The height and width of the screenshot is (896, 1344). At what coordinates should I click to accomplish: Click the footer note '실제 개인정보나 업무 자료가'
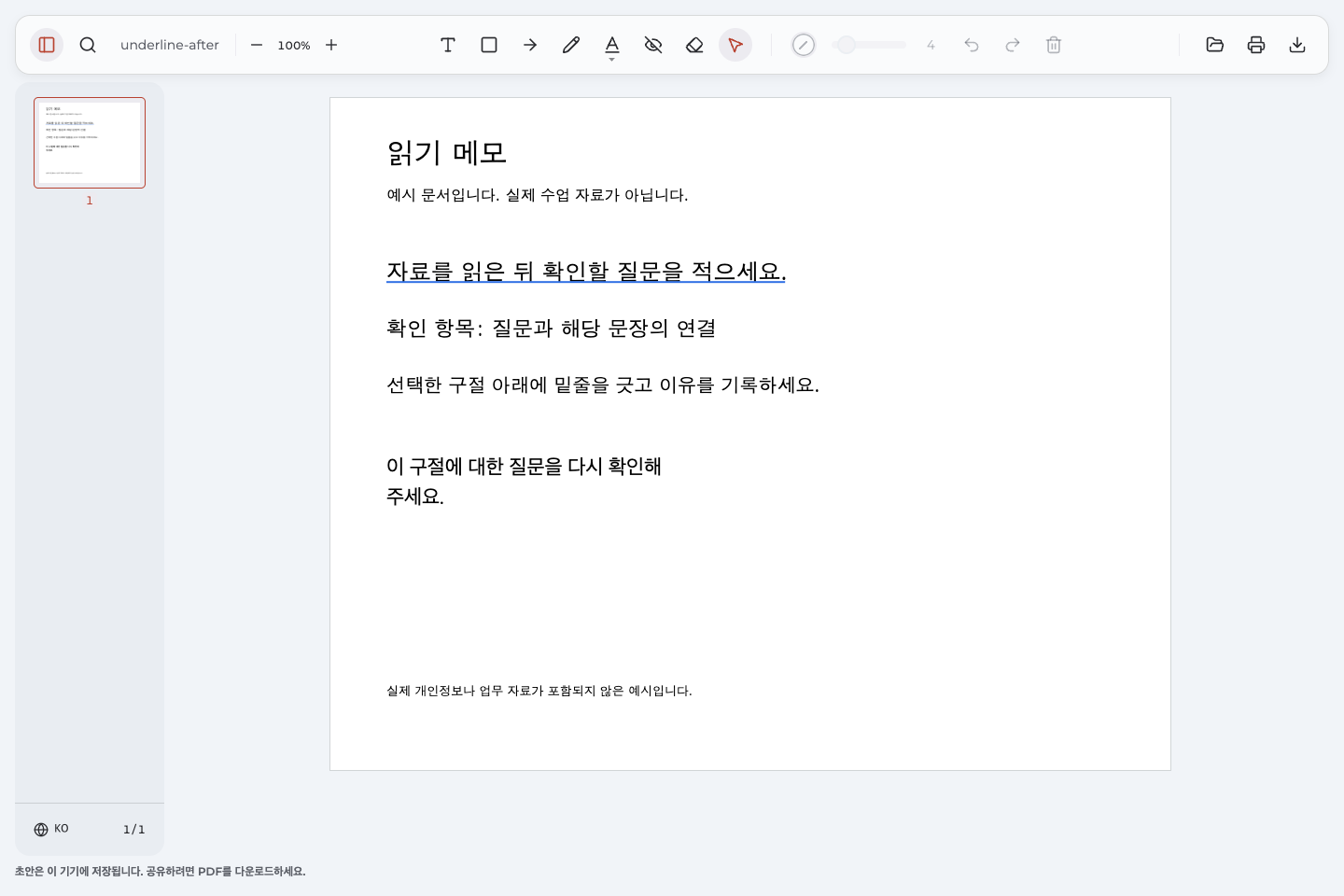coord(539,691)
